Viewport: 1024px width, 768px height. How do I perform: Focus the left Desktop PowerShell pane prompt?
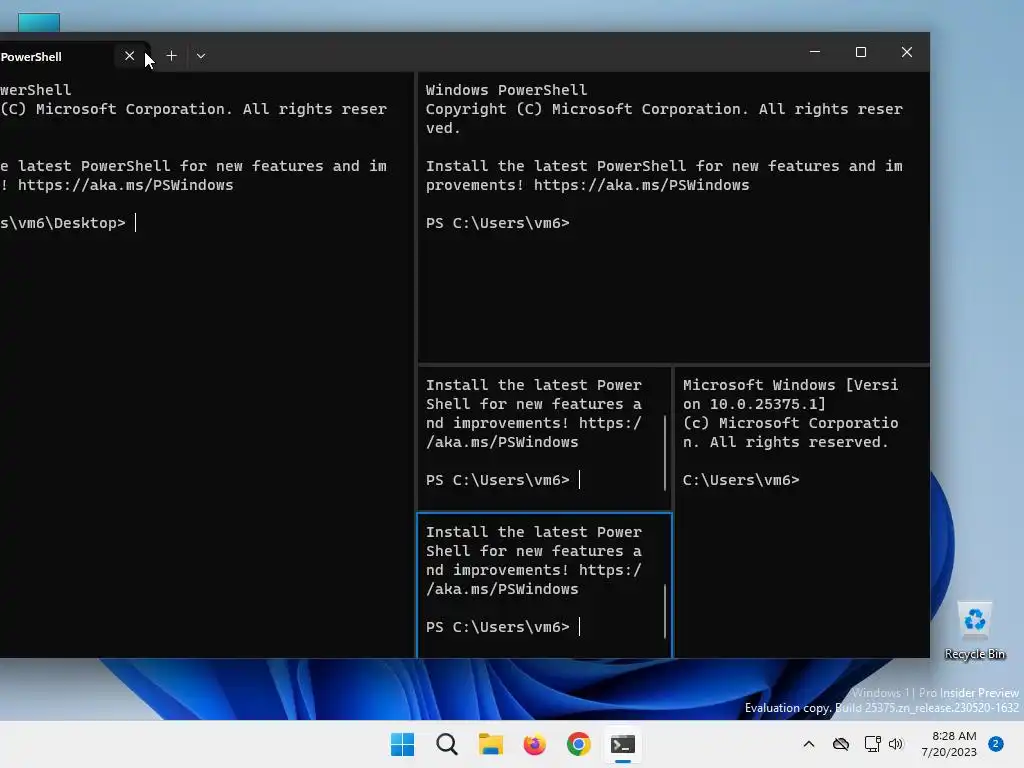click(68, 223)
